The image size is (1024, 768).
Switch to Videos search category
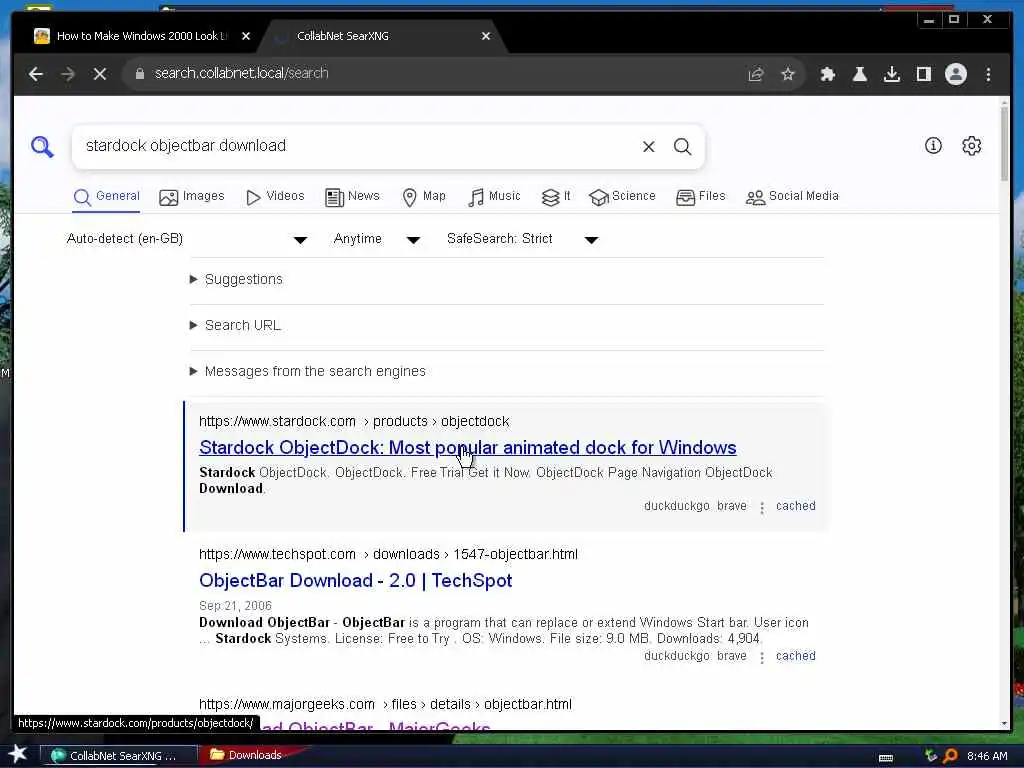pyautogui.click(x=275, y=197)
